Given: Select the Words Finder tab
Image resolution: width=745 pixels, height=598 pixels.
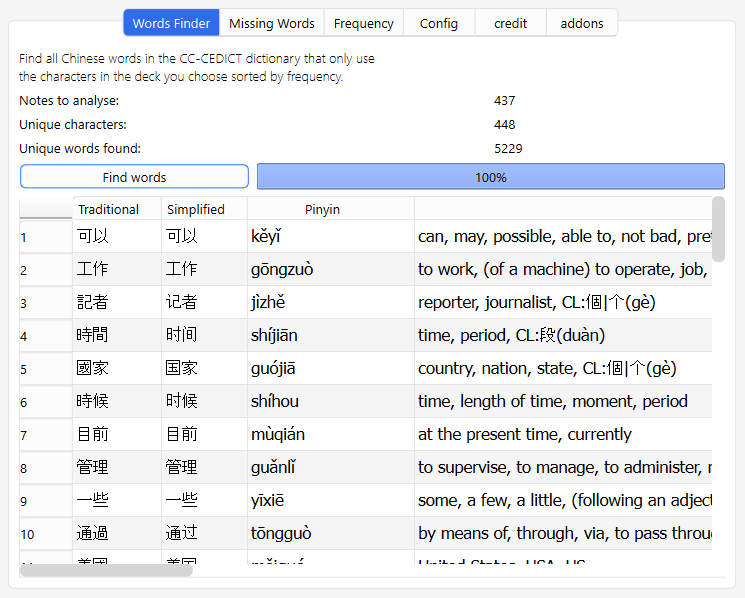Looking at the screenshot, I should click(171, 23).
